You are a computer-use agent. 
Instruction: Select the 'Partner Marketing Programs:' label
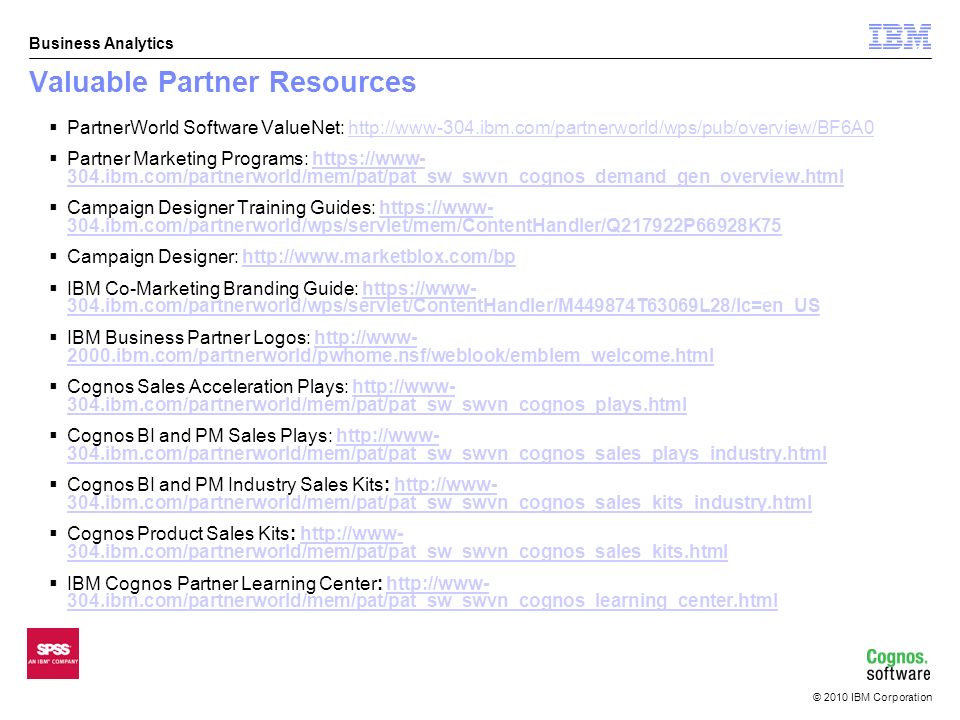click(x=188, y=159)
